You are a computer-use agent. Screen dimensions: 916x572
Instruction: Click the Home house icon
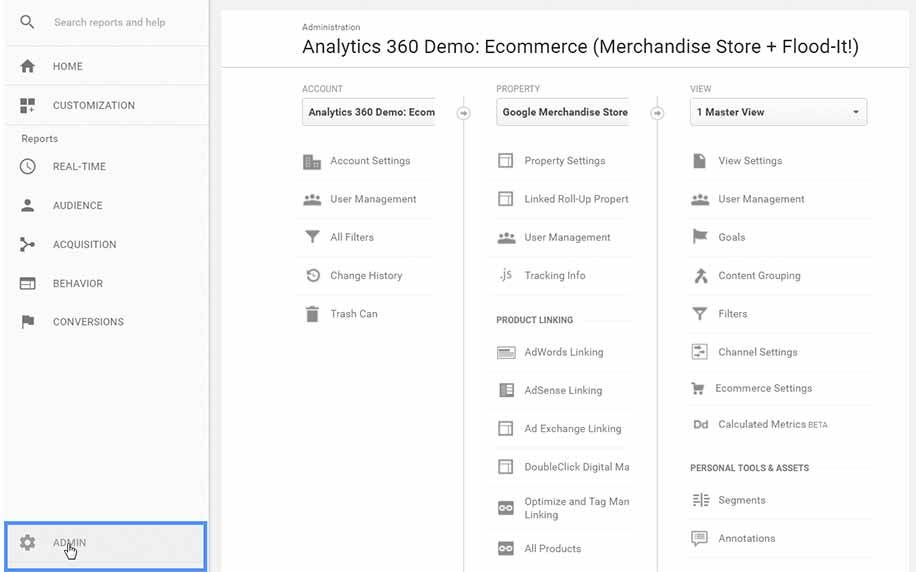point(27,66)
